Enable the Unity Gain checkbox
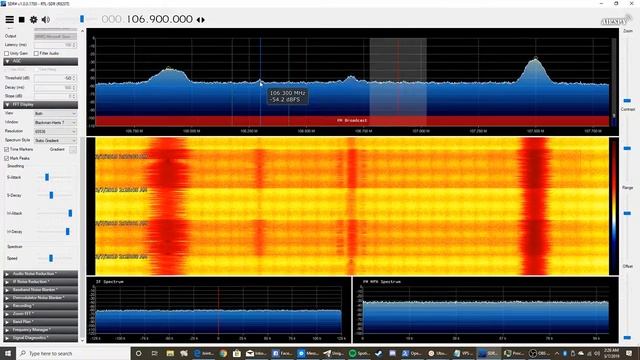 click(7, 53)
